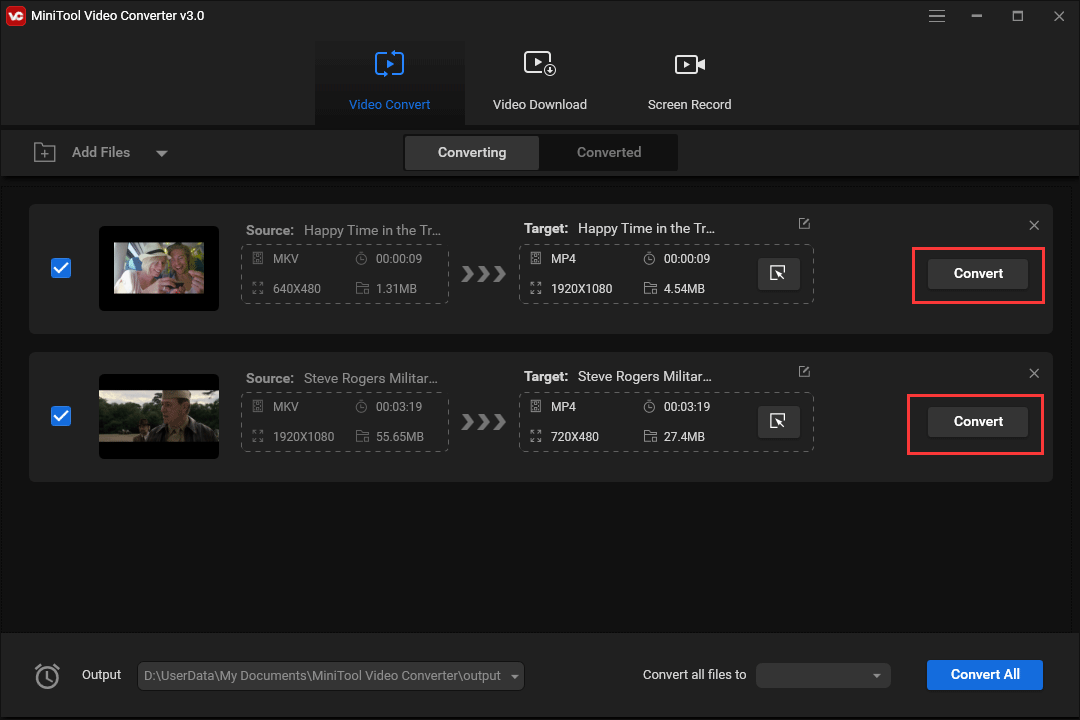Click the MiniTool Video Converter logo icon
The width and height of the screenshot is (1080, 720).
(15, 16)
